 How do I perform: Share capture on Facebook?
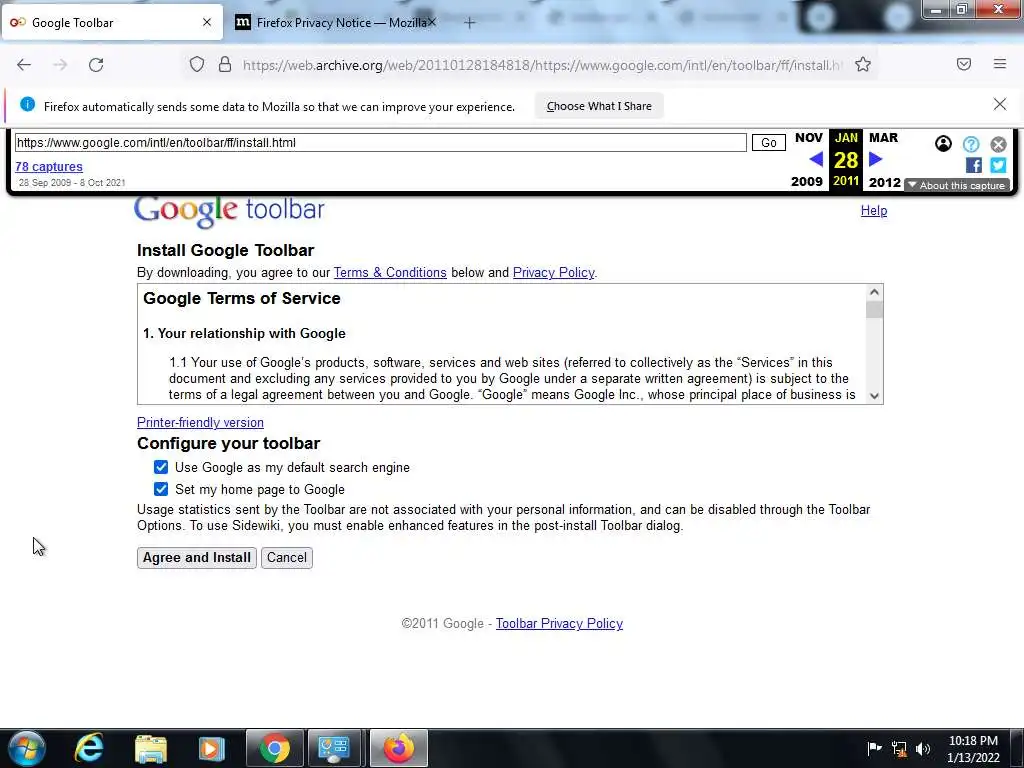pos(973,165)
